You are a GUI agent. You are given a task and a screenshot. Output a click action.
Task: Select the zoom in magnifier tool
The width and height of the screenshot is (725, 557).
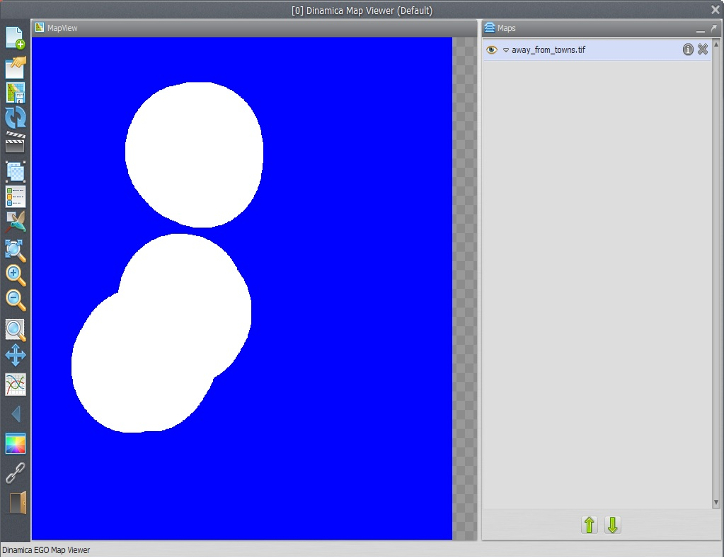coord(15,275)
